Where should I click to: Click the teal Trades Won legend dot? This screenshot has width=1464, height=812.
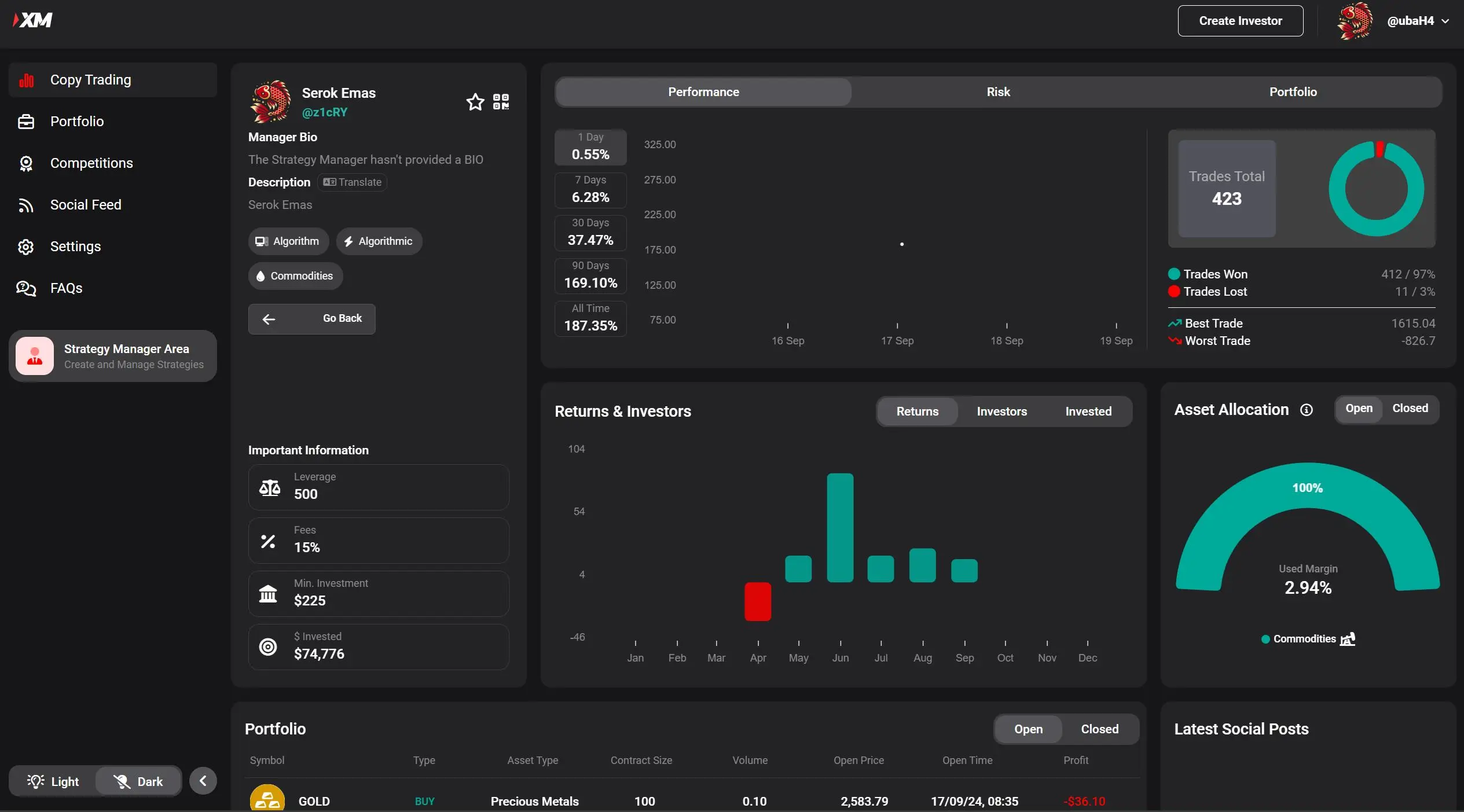(x=1174, y=274)
